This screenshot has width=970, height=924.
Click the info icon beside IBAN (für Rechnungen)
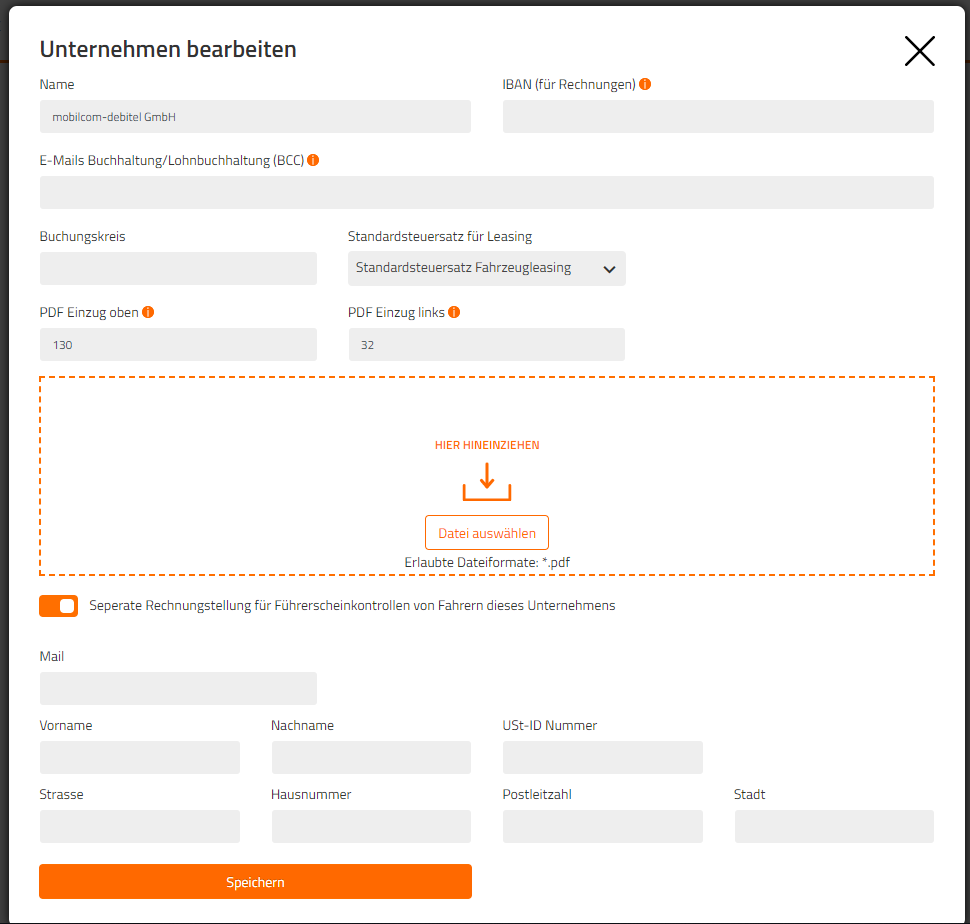tap(645, 84)
